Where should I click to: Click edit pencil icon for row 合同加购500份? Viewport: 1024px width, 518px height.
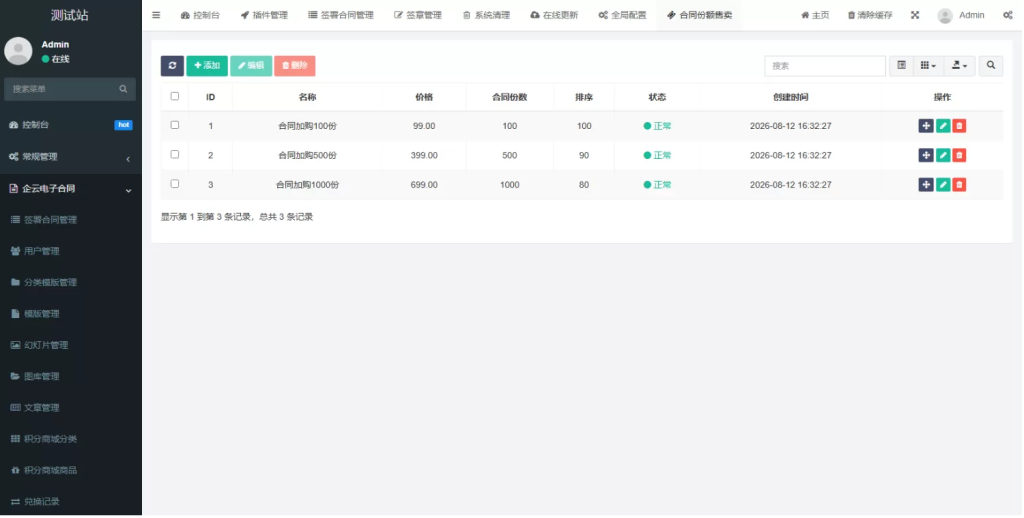tap(942, 155)
